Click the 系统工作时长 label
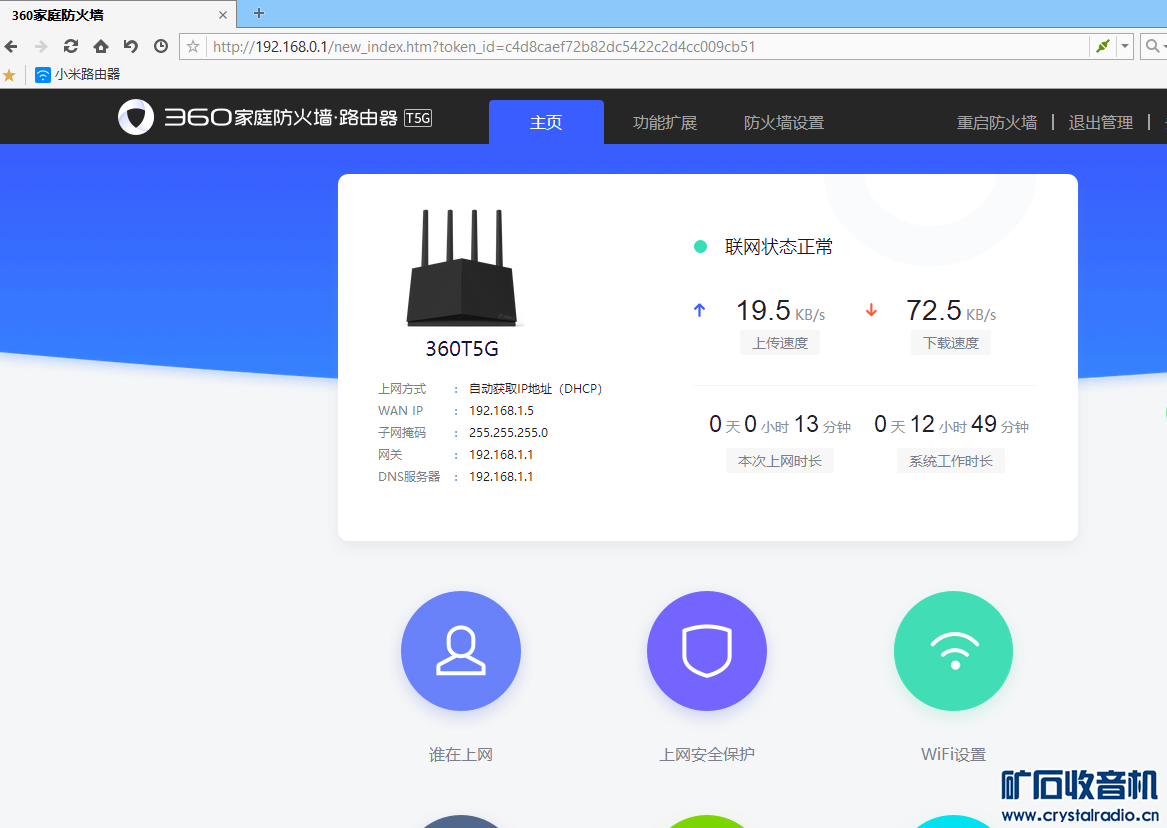The width and height of the screenshot is (1167, 828). (x=950, y=461)
